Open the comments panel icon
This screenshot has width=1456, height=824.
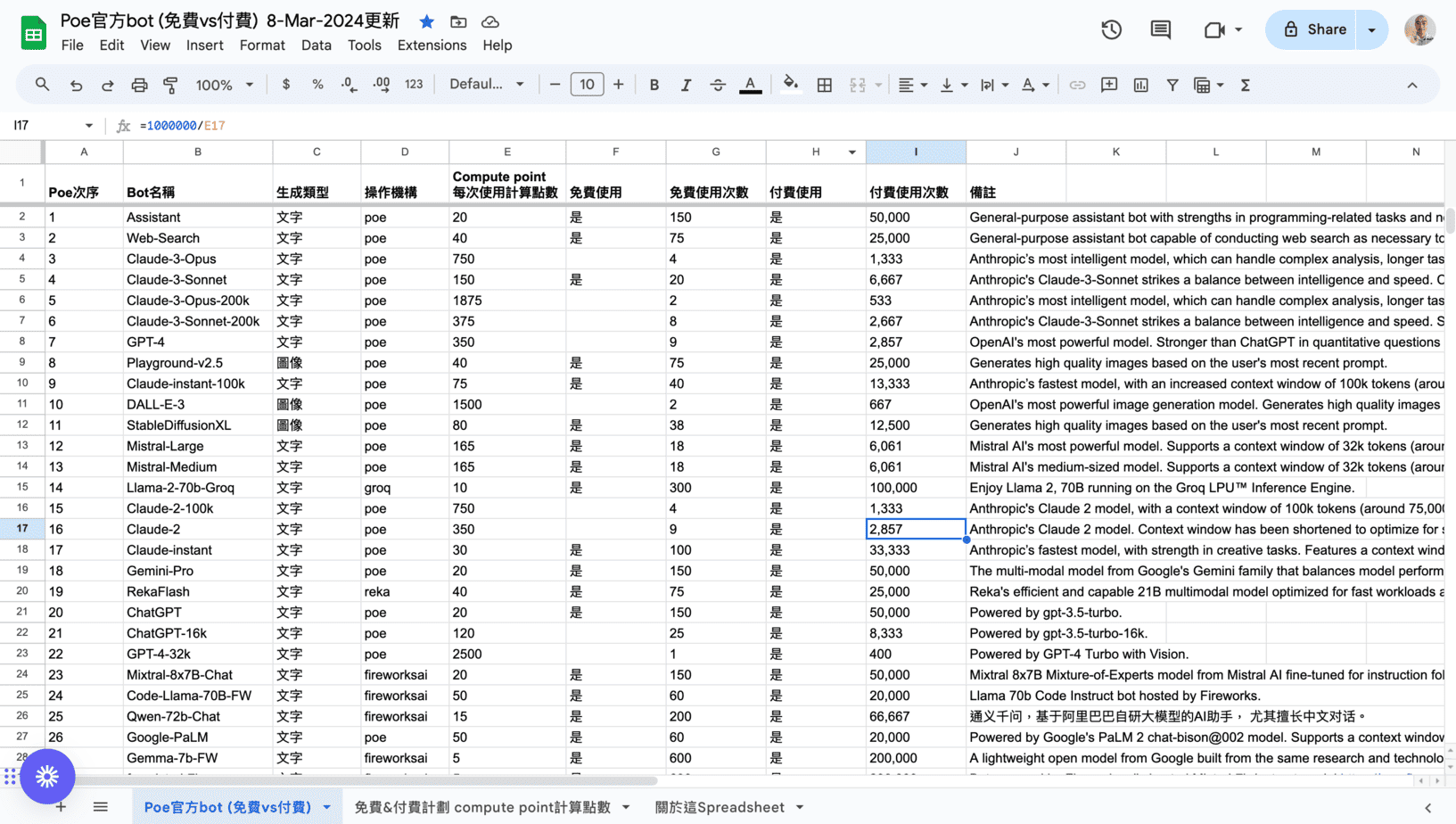(x=1160, y=29)
